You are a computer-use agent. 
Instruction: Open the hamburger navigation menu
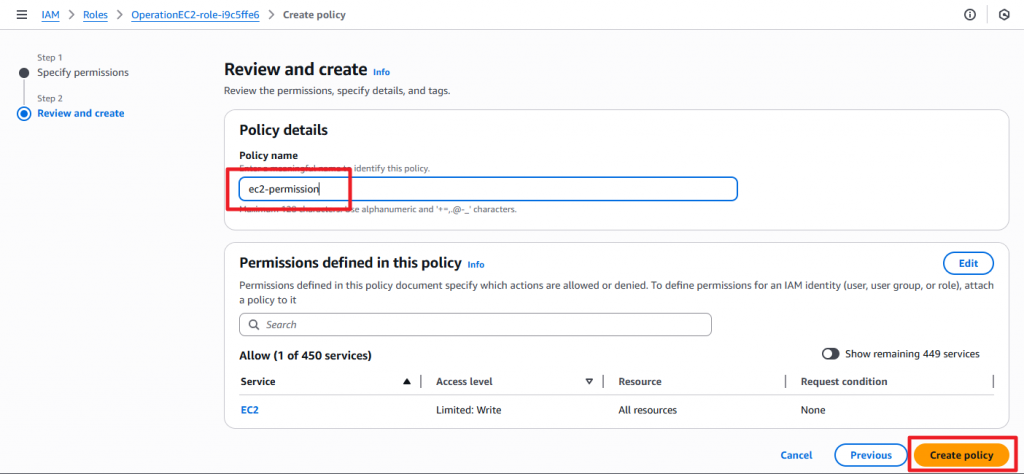coord(22,14)
